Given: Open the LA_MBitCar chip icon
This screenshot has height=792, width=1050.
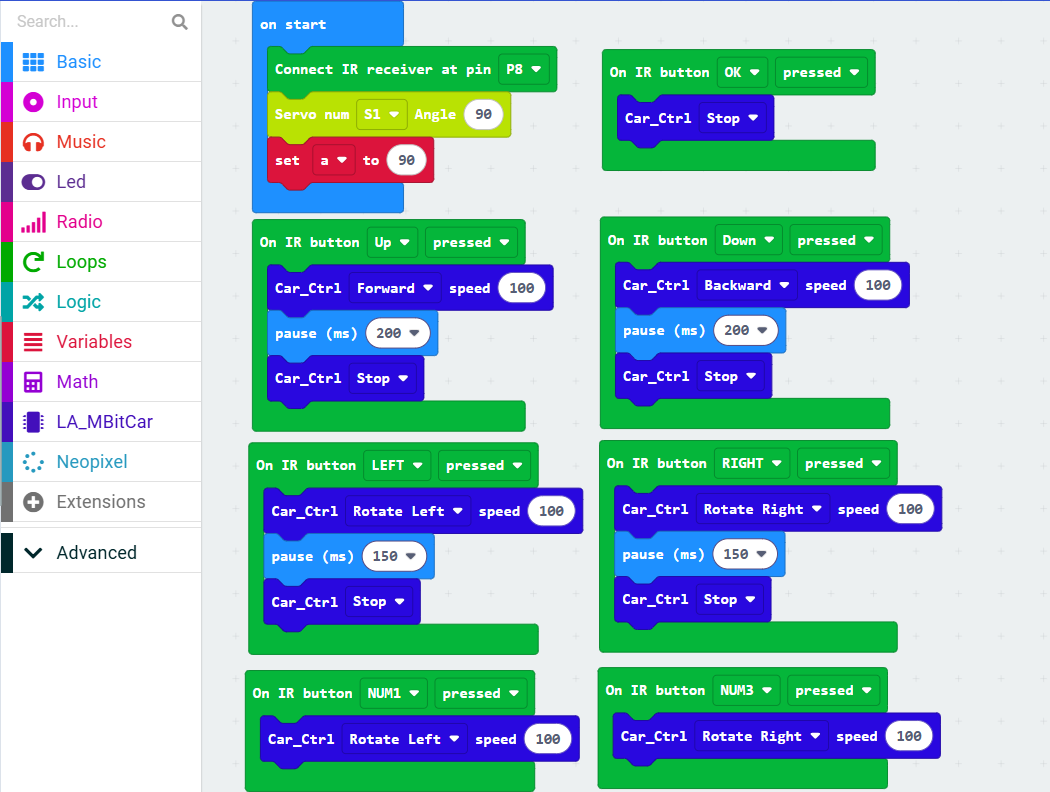Looking at the screenshot, I should point(33,422).
